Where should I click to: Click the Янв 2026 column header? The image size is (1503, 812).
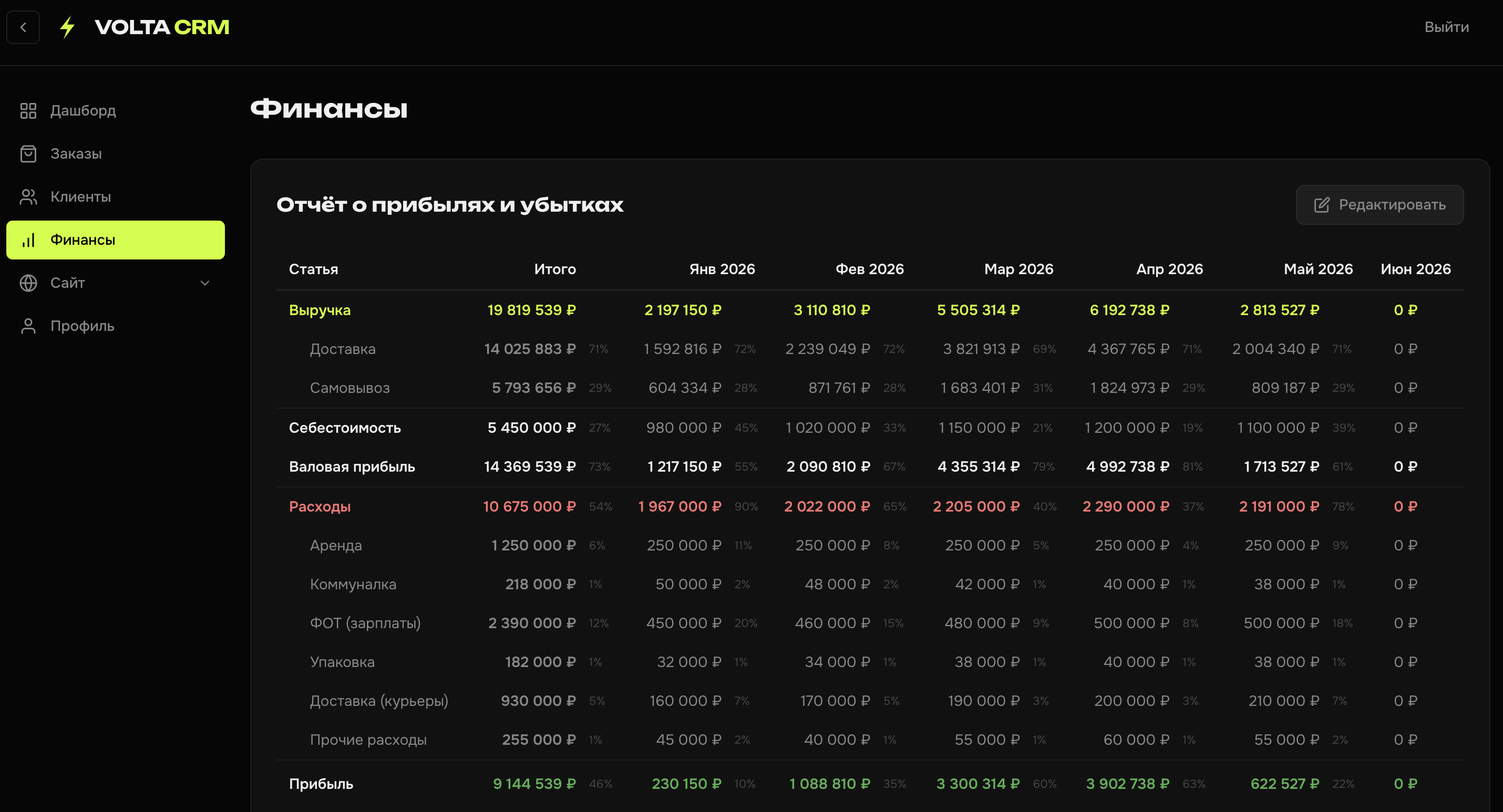[x=722, y=269]
